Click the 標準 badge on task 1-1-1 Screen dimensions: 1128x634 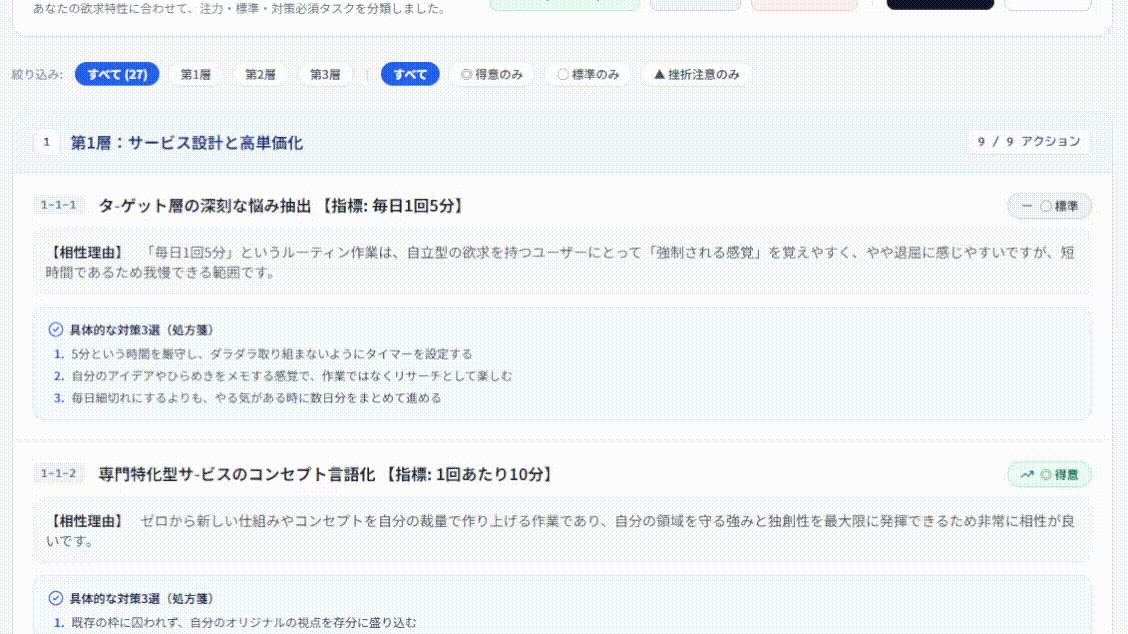[1049, 206]
